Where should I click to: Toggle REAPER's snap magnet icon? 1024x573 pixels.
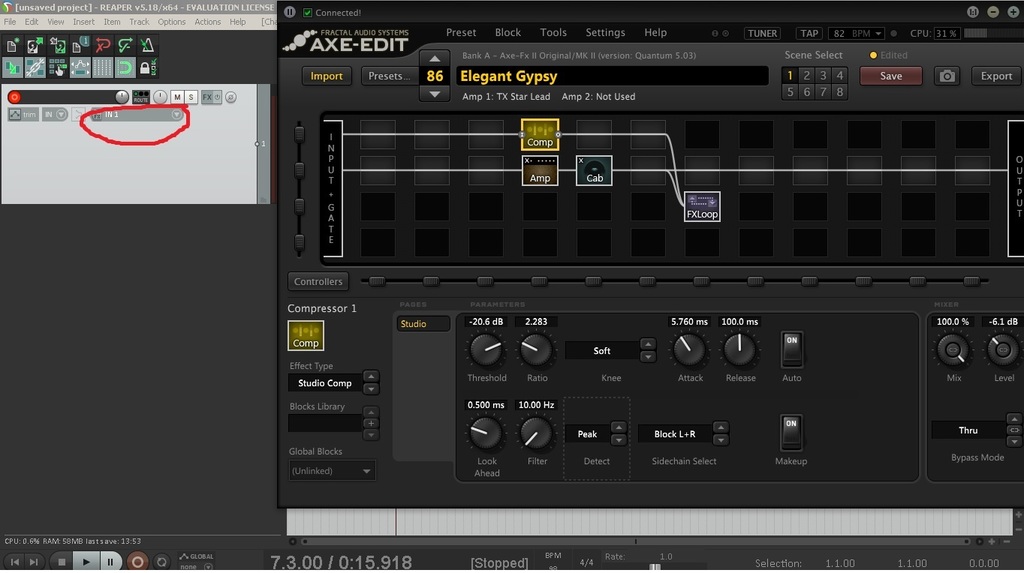click(125, 67)
